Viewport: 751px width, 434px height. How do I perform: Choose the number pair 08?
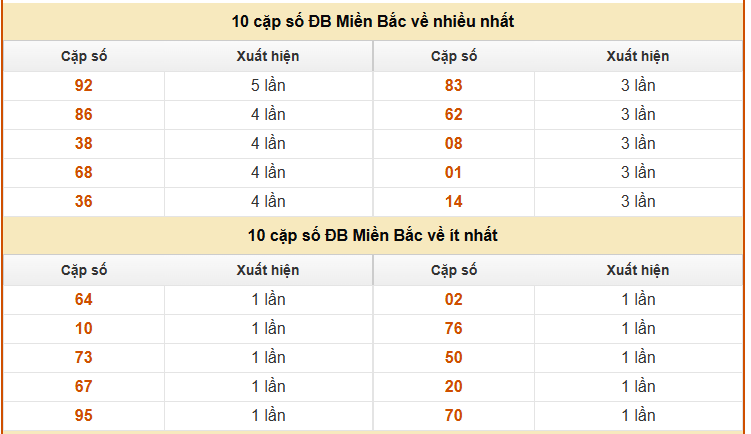click(454, 144)
